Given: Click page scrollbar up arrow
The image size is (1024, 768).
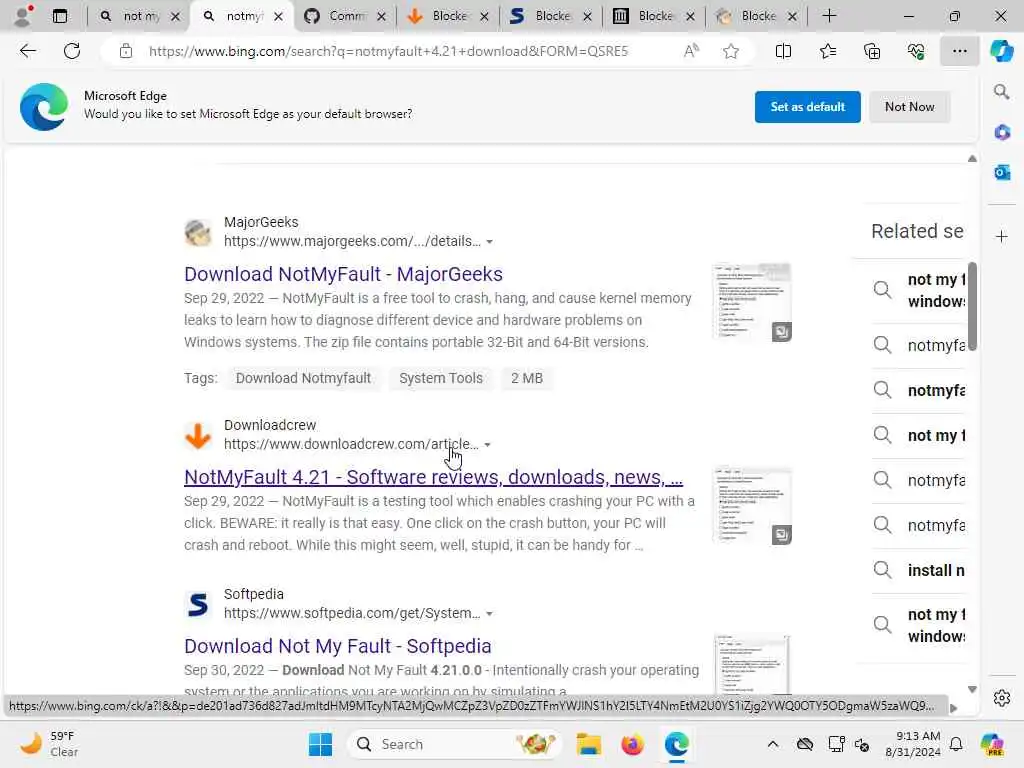Looking at the screenshot, I should pyautogui.click(x=972, y=158).
